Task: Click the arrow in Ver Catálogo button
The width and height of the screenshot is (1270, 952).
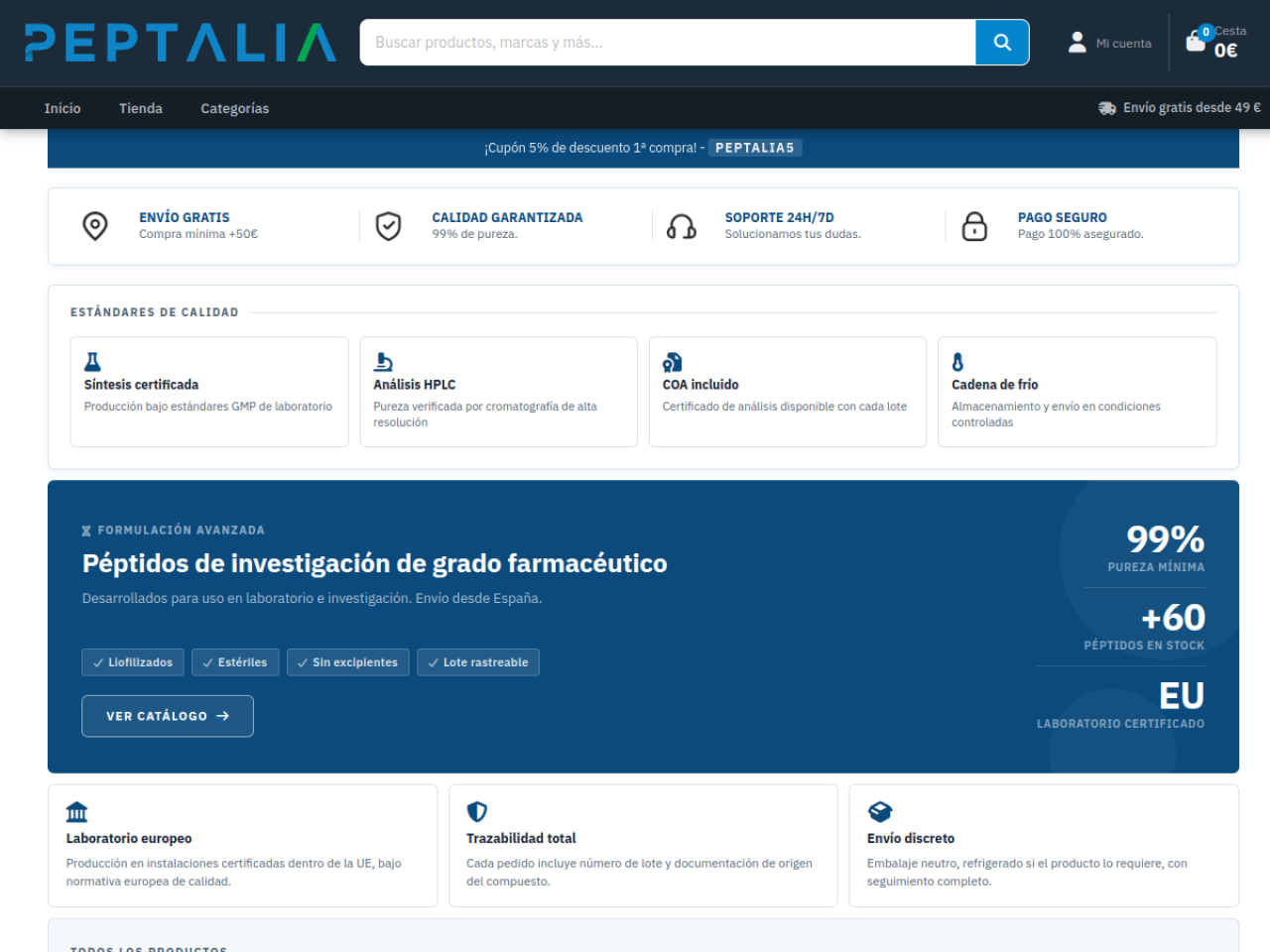Action: [x=222, y=716]
